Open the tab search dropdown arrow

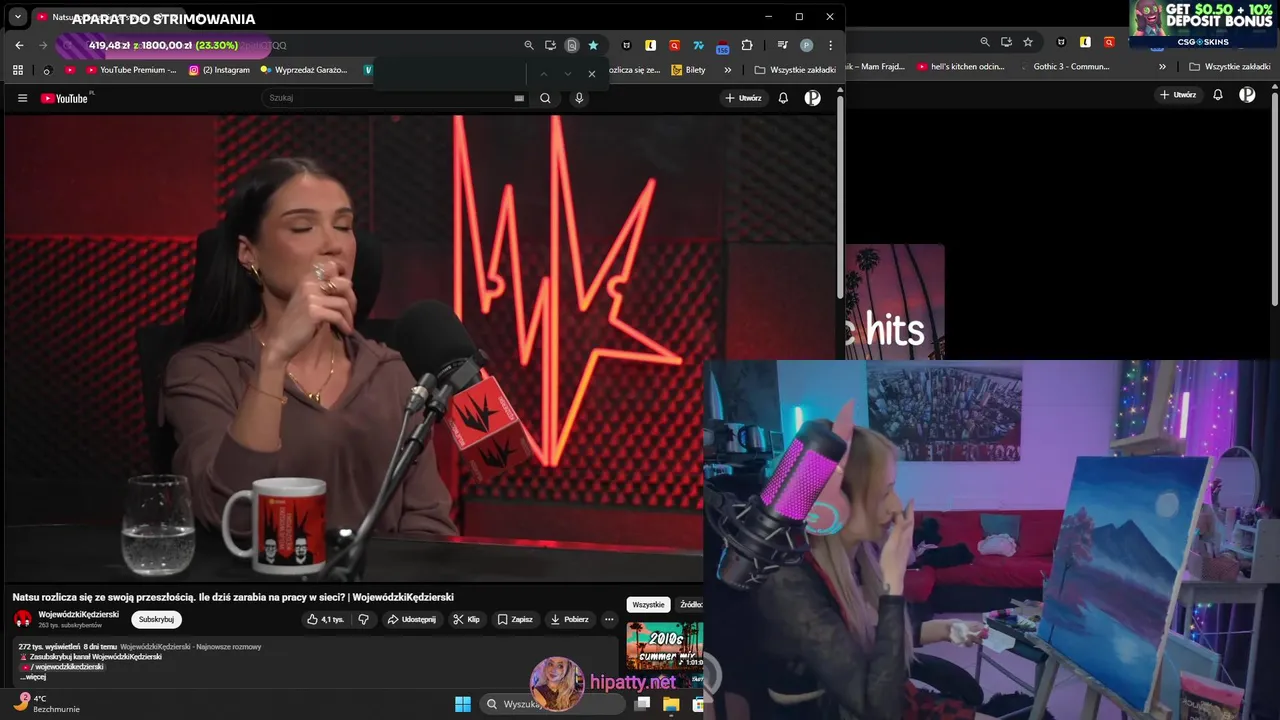click(x=18, y=17)
